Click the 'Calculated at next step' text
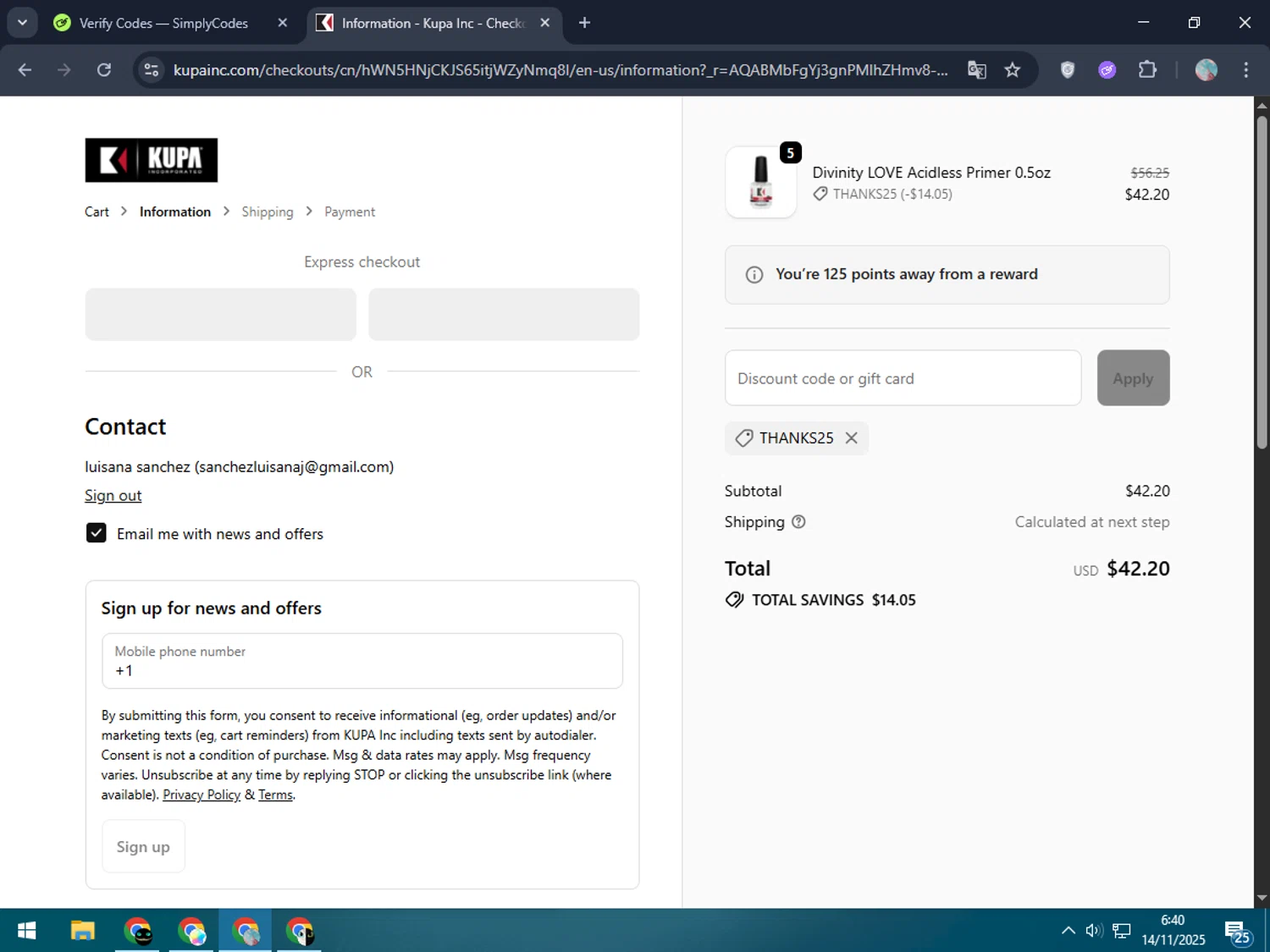 [x=1092, y=522]
